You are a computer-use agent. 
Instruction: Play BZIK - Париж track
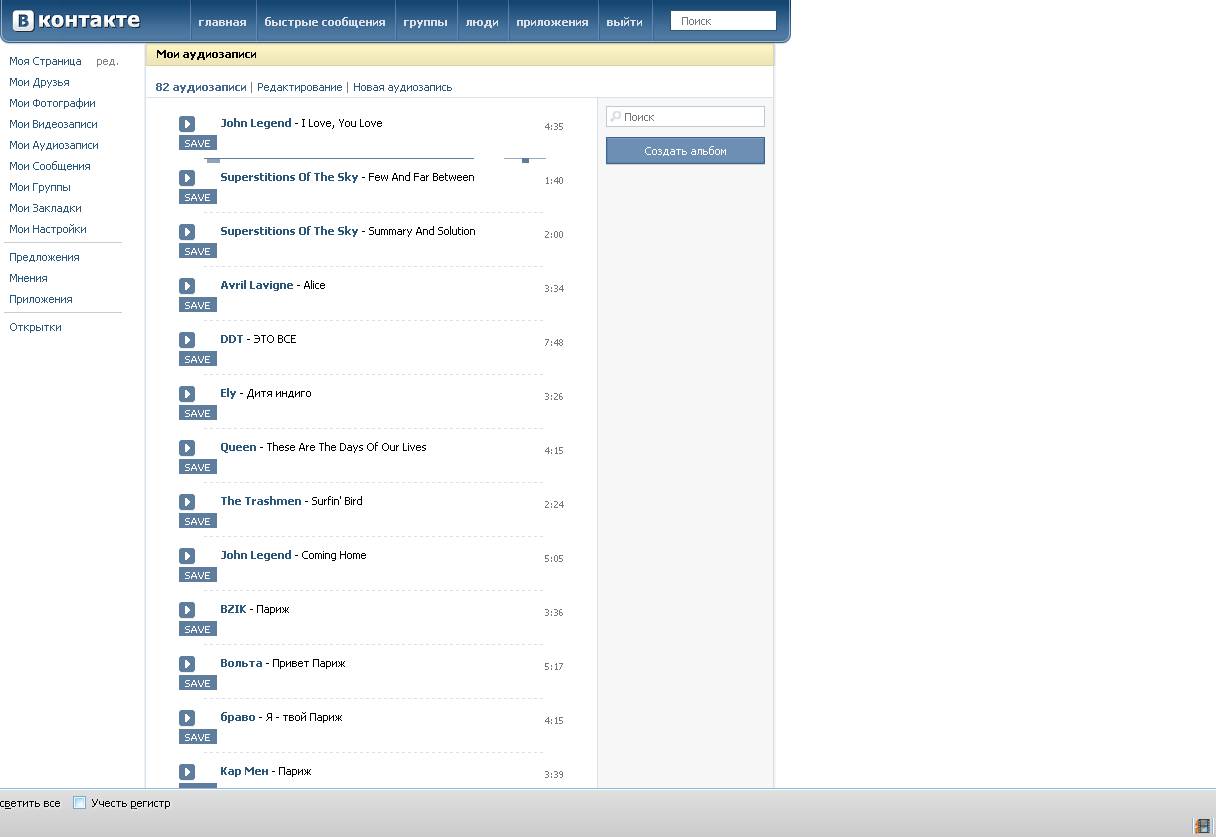pyautogui.click(x=187, y=610)
